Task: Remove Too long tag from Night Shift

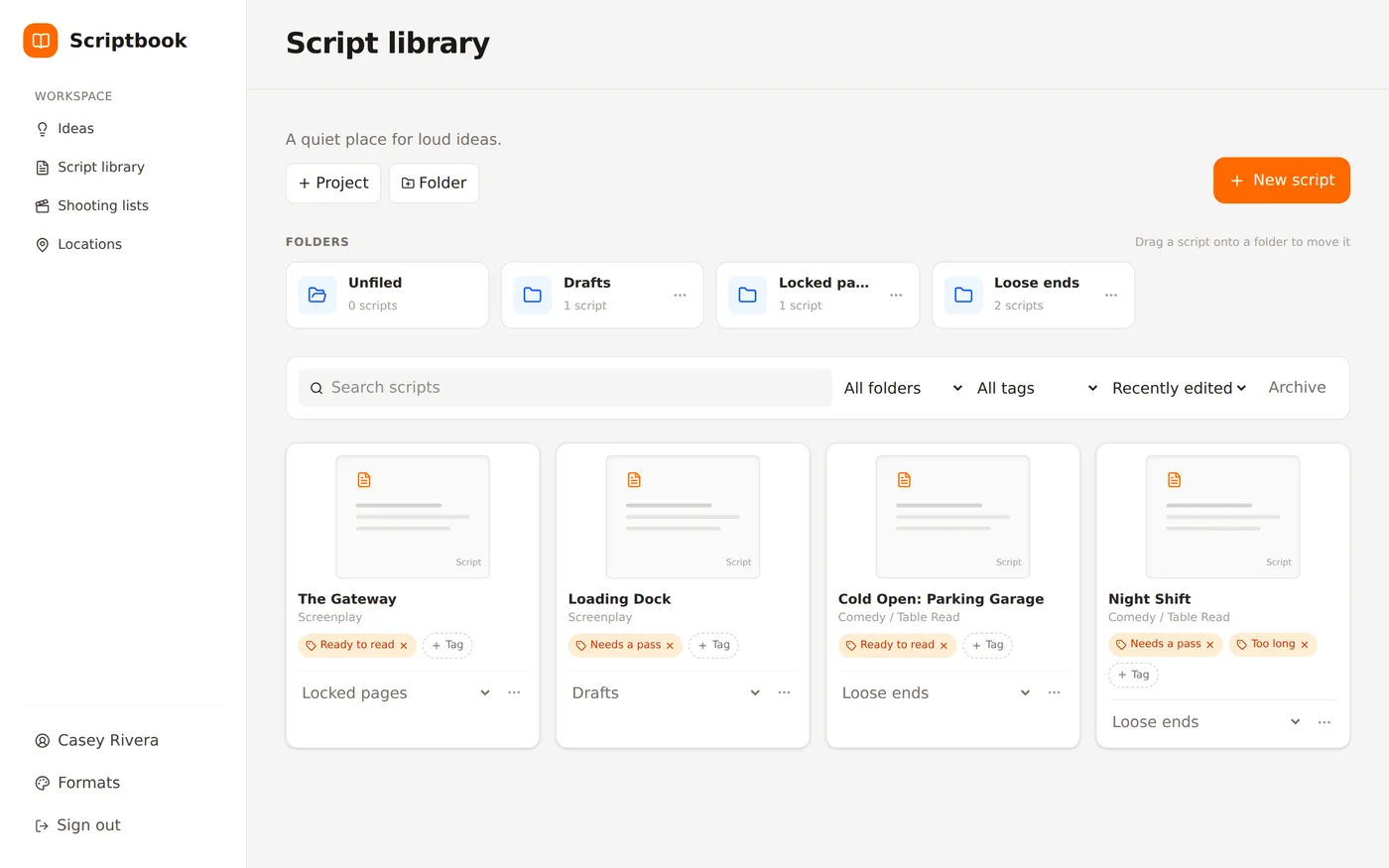Action: click(1305, 645)
